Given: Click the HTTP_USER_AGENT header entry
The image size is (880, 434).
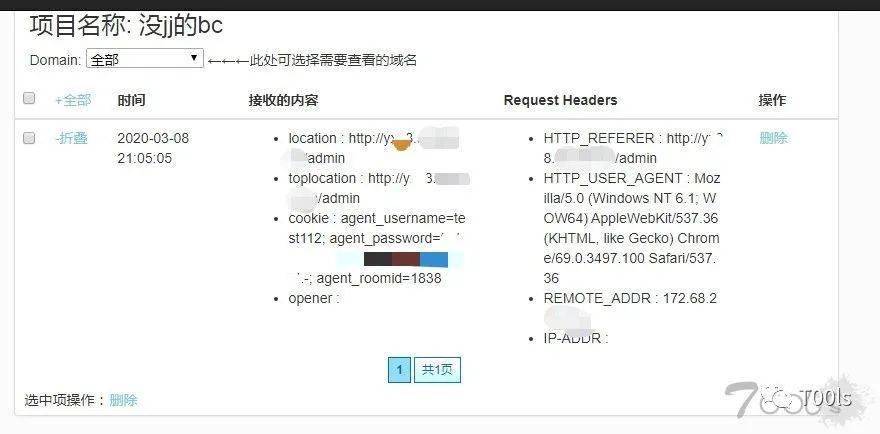Looking at the screenshot, I should click(x=631, y=228).
